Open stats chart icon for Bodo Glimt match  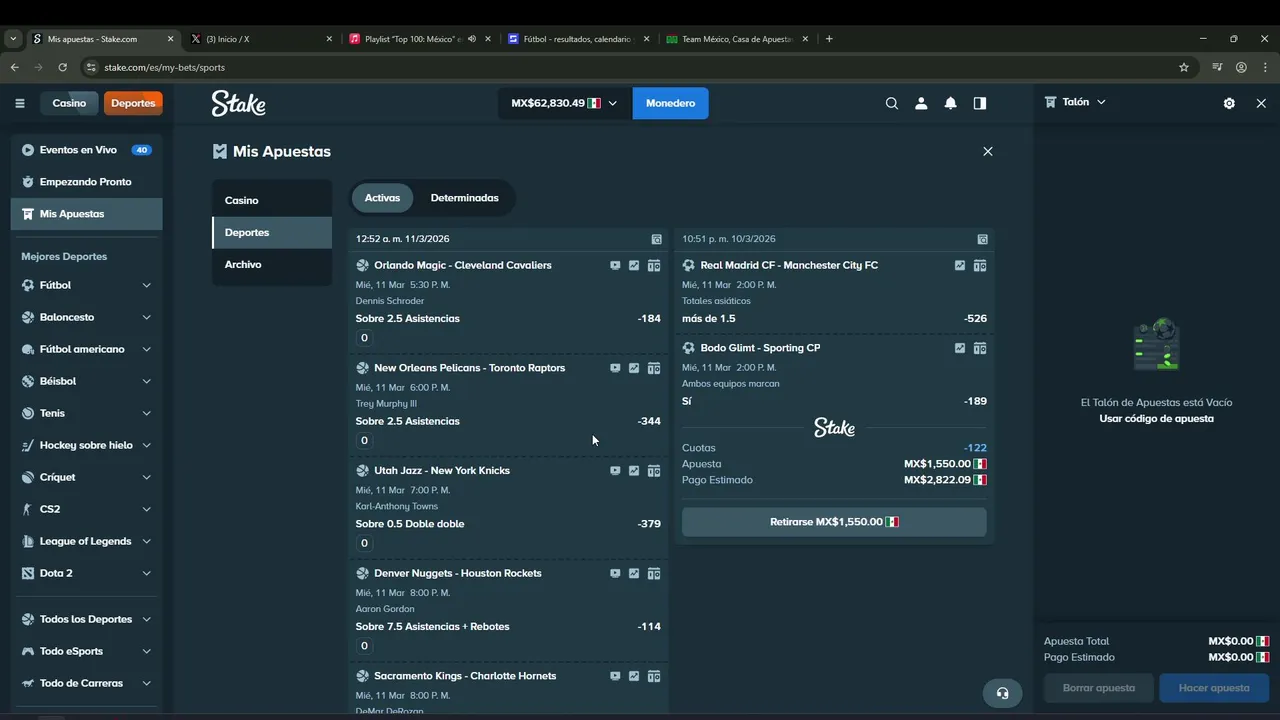coord(960,348)
